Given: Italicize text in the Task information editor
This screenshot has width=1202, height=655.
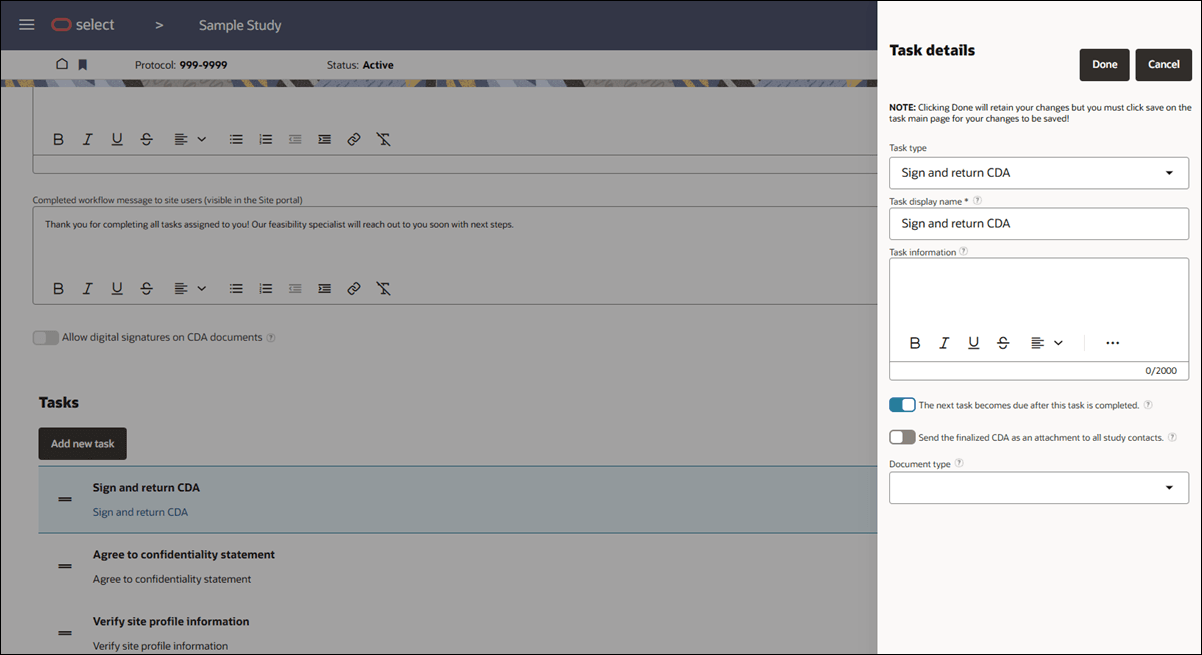Looking at the screenshot, I should click(944, 343).
